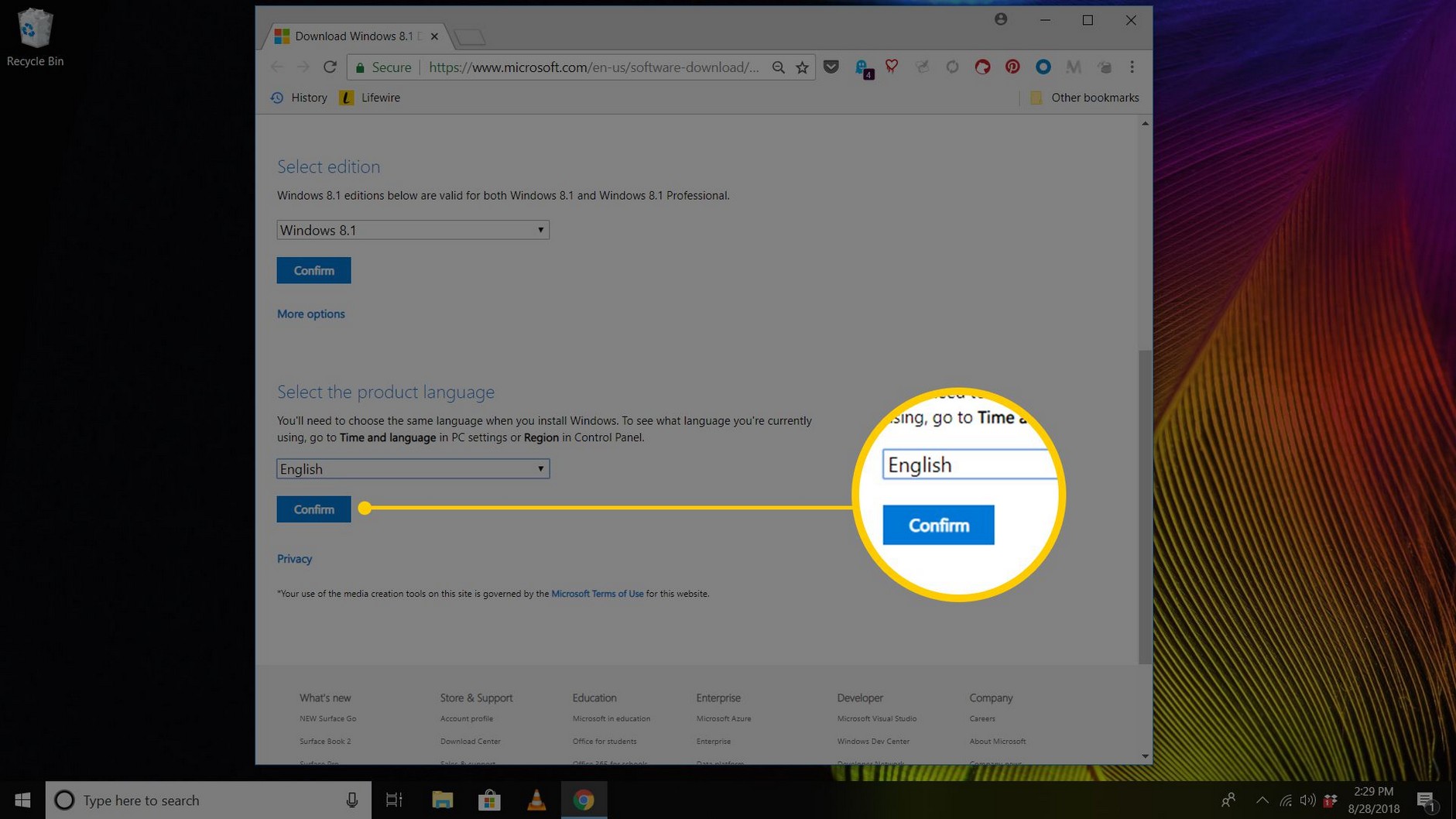Click the URL in the address bar
1456x819 pixels.
[593, 67]
